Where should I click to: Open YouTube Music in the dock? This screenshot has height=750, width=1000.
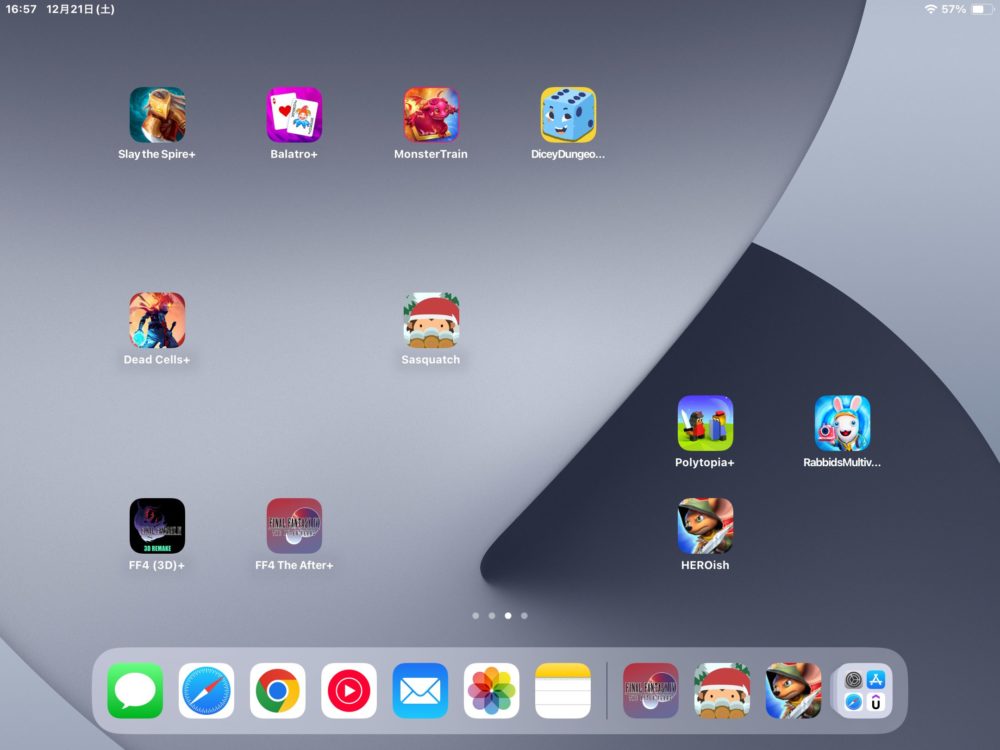349,690
